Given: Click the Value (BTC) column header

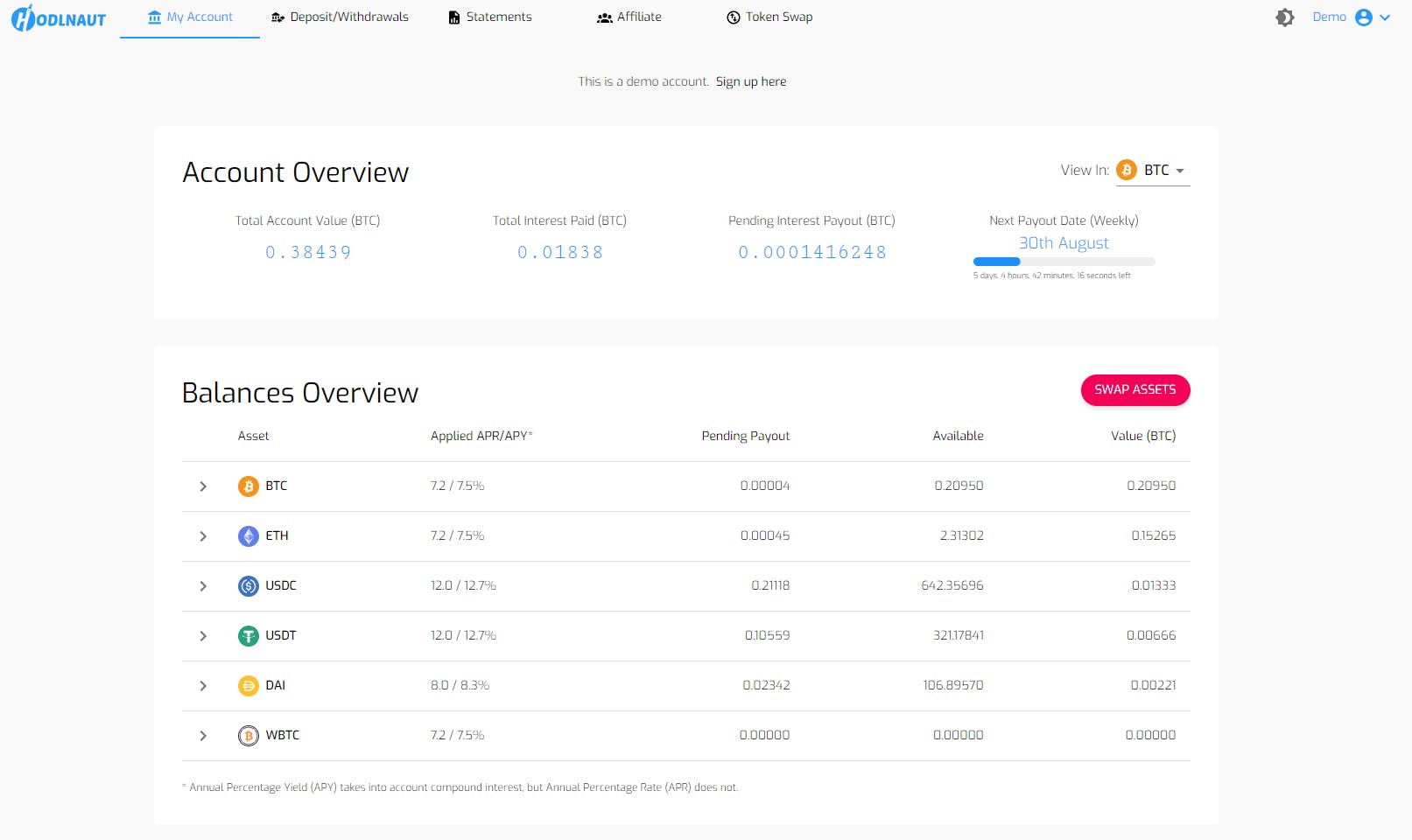Looking at the screenshot, I should [x=1143, y=436].
